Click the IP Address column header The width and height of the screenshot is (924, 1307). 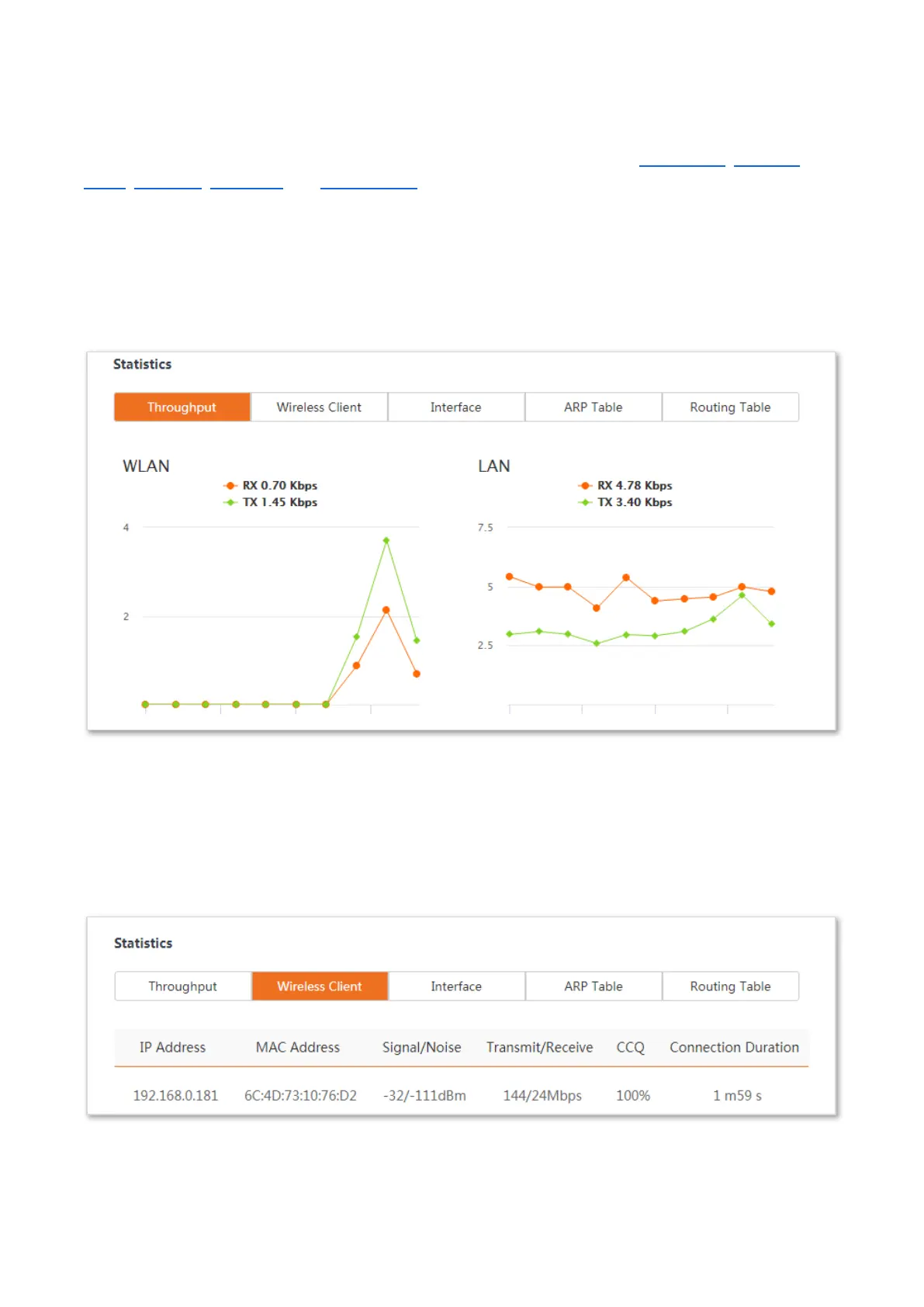(x=173, y=1047)
